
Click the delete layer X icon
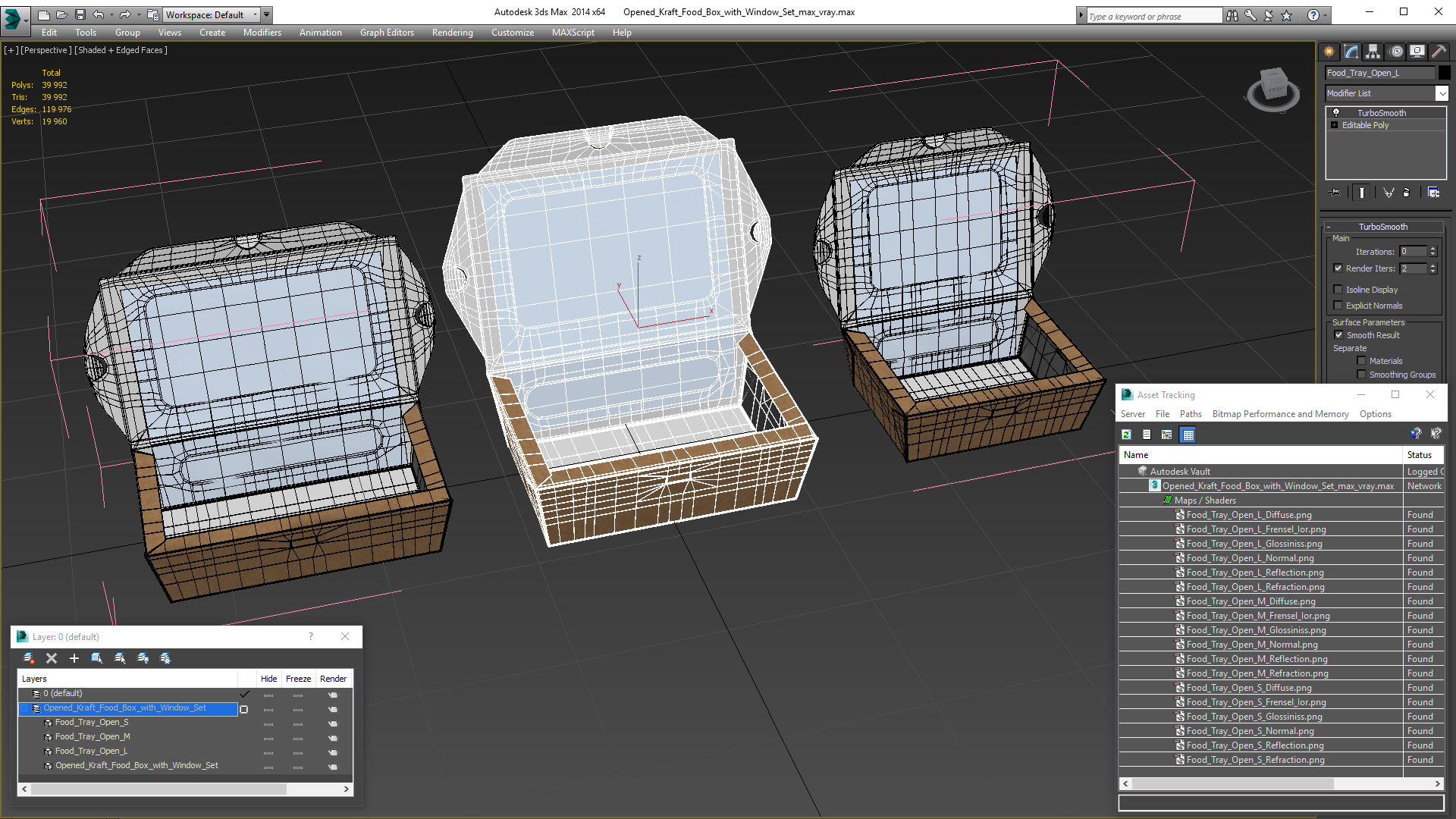52,658
